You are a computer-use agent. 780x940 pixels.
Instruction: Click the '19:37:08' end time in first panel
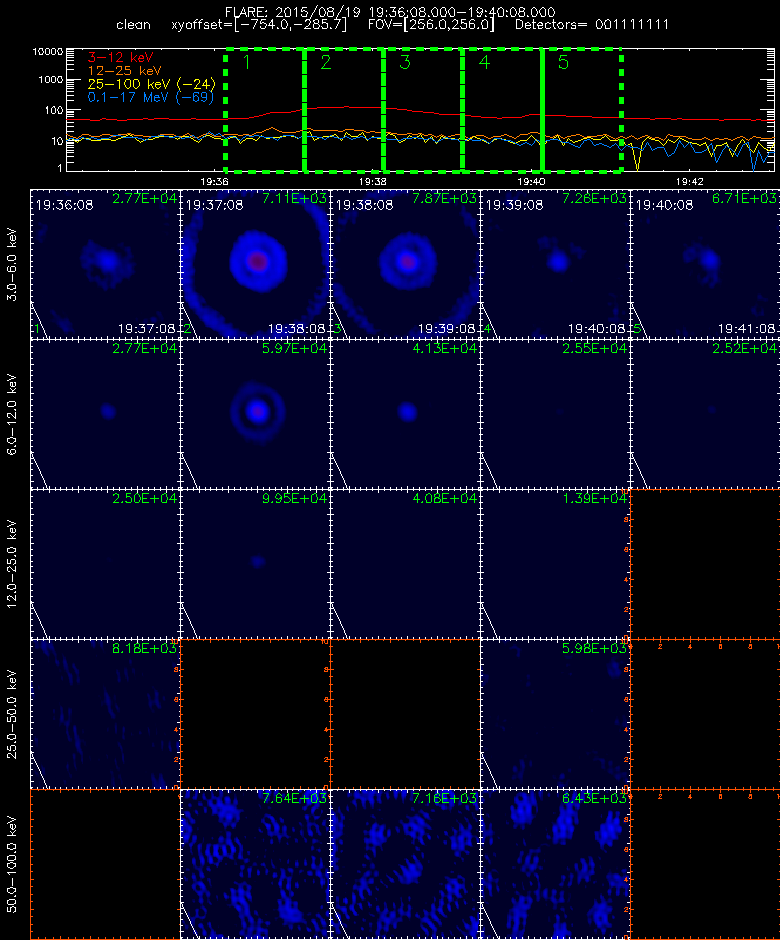147,329
